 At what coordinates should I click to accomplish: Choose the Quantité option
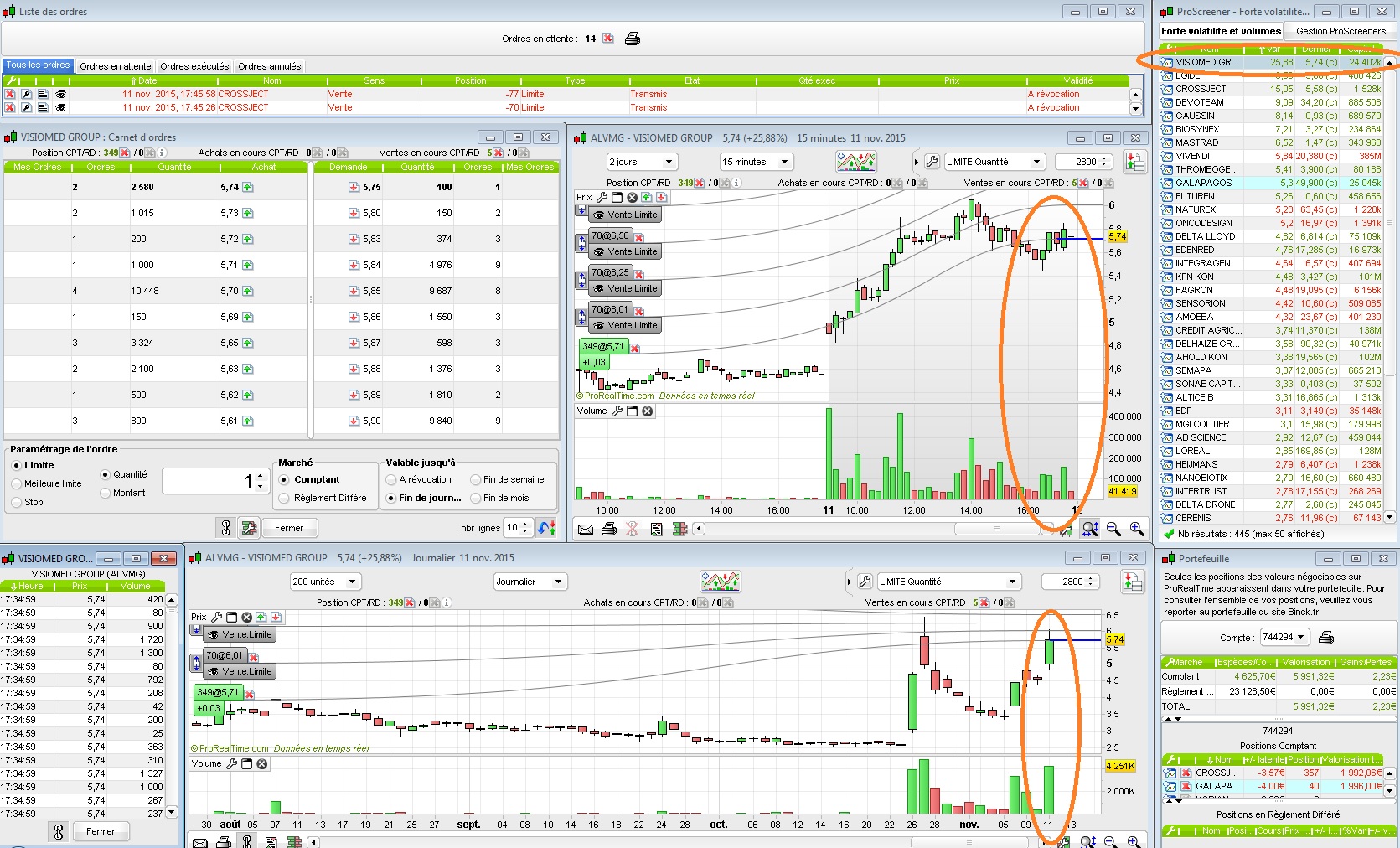(124, 475)
